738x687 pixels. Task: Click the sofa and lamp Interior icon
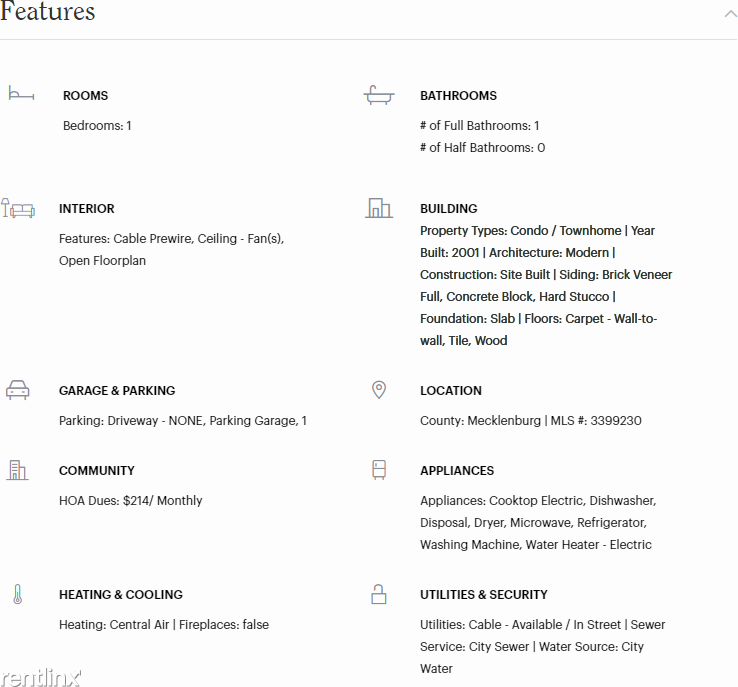click(x=18, y=208)
